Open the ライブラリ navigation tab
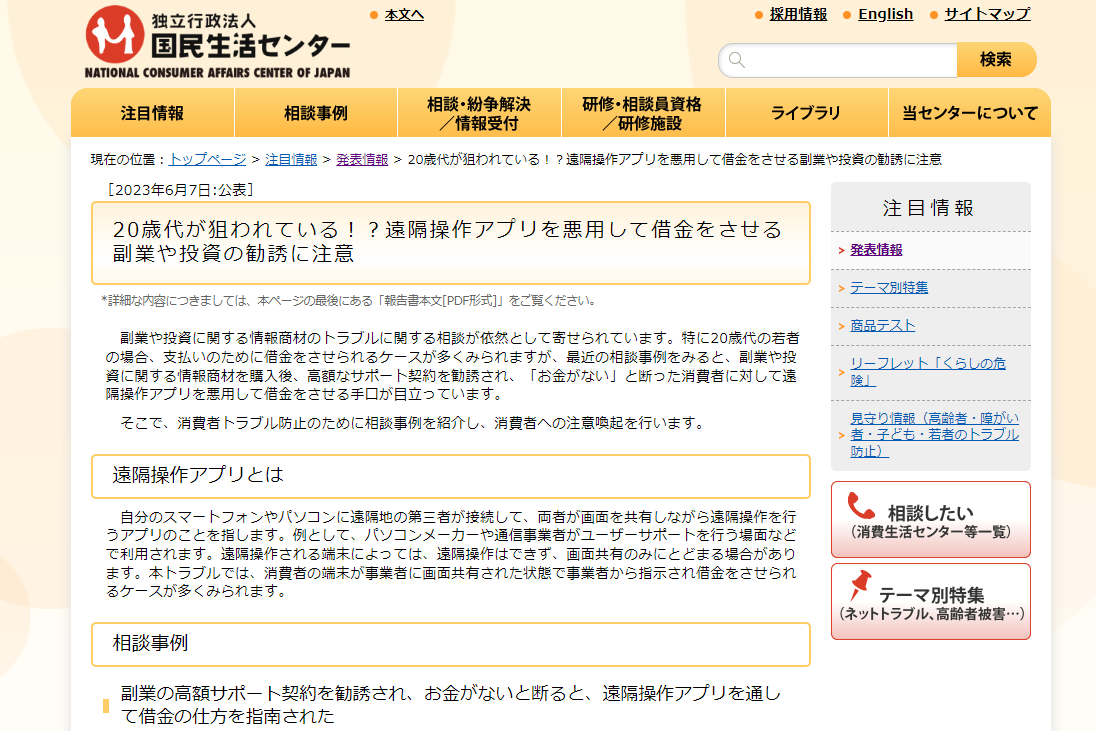Viewport: 1096px width, 731px height. (806, 113)
